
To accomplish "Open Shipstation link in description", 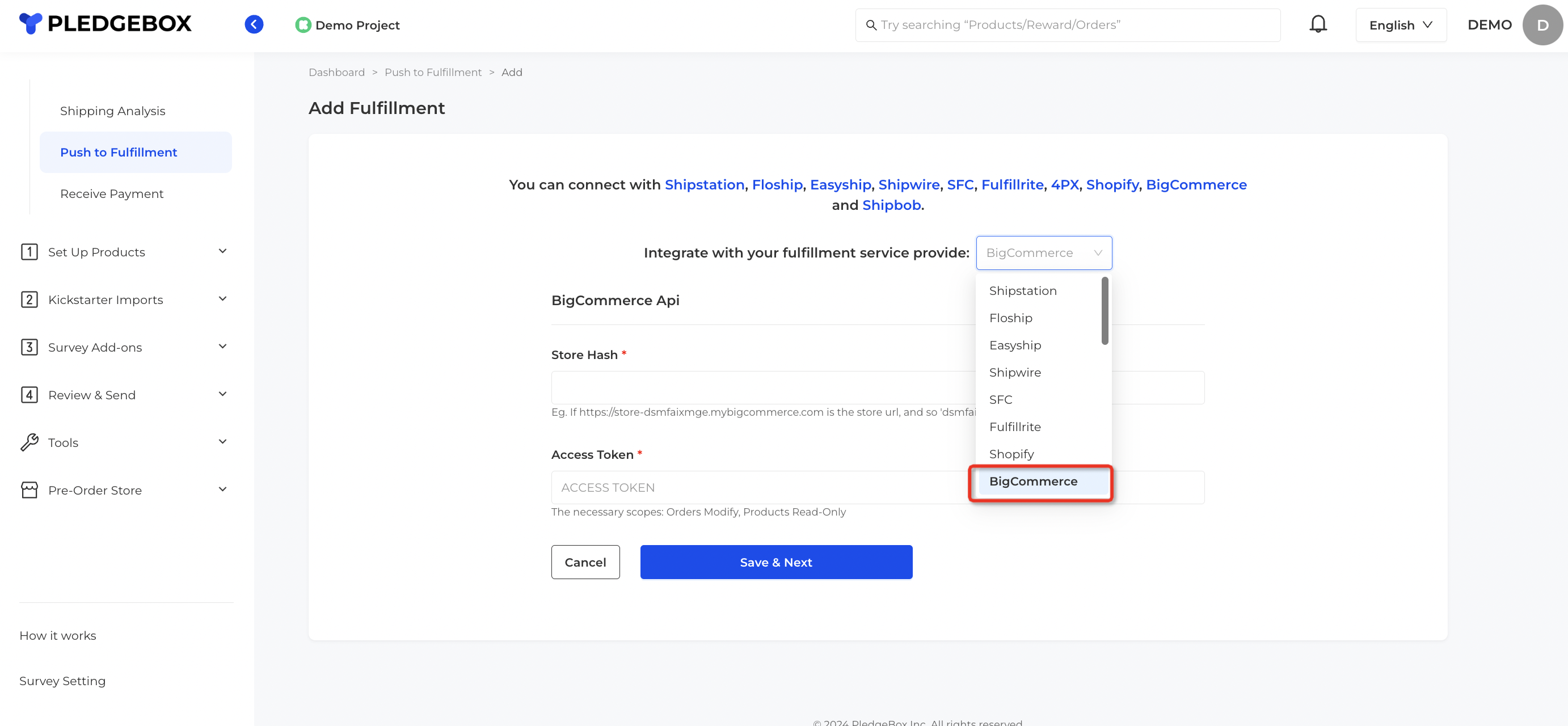I will pos(704,184).
